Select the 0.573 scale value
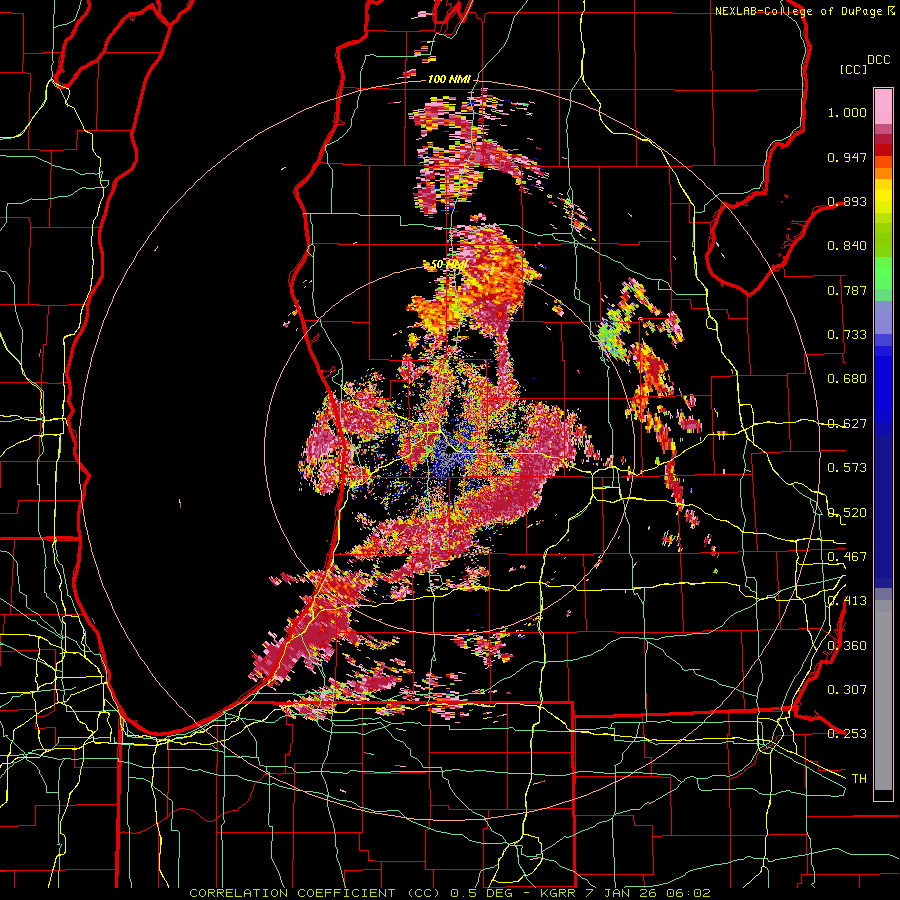This screenshot has width=900, height=900. (x=847, y=468)
